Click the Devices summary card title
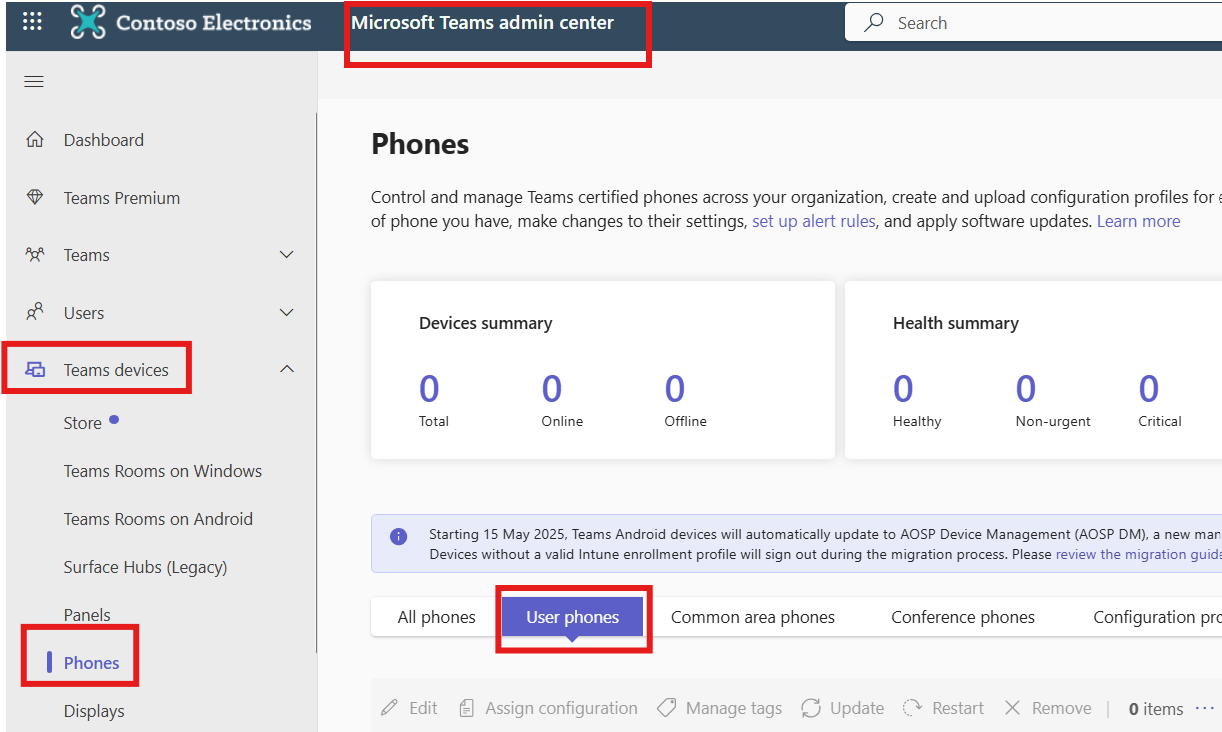 (x=485, y=323)
